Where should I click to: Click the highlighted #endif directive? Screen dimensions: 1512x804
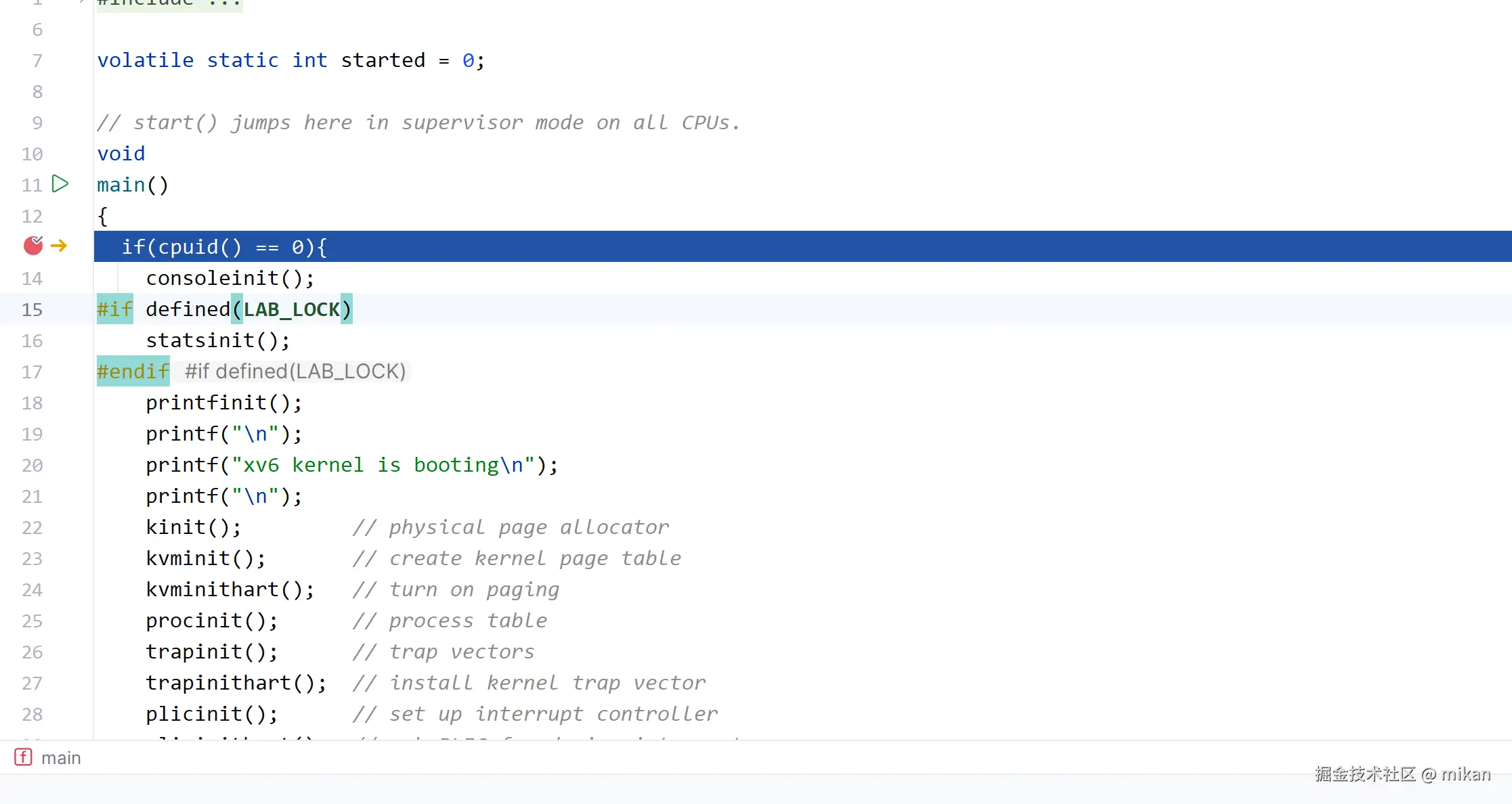click(x=133, y=372)
